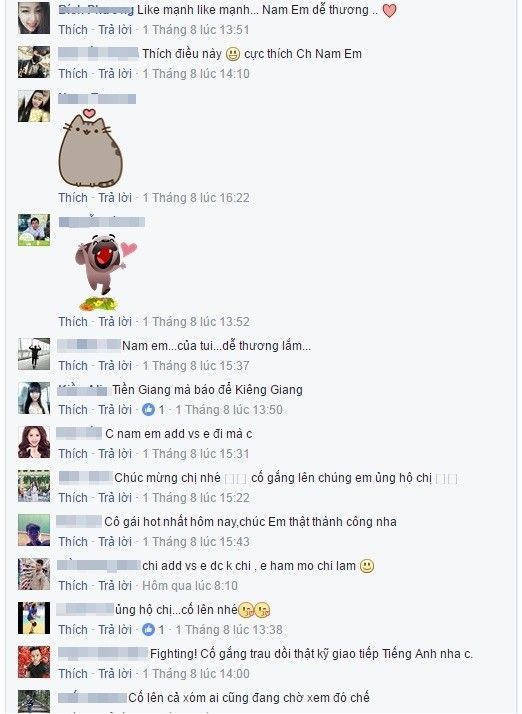This screenshot has height=714, width=522.
Task: Click kissing emojis after 'cố lên nhé'
Action: click(x=254, y=610)
